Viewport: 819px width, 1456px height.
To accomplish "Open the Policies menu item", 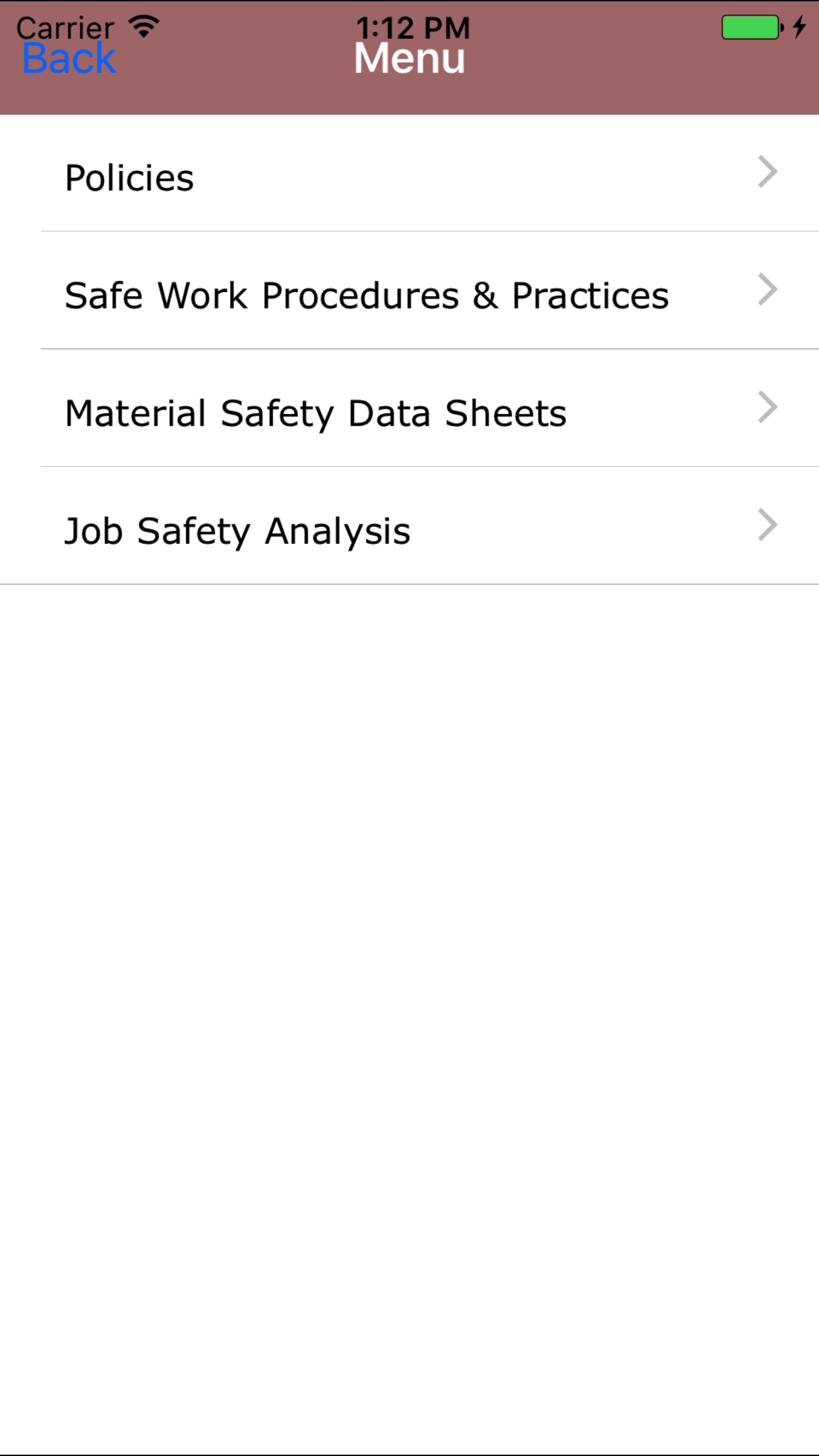I will click(x=130, y=178).
